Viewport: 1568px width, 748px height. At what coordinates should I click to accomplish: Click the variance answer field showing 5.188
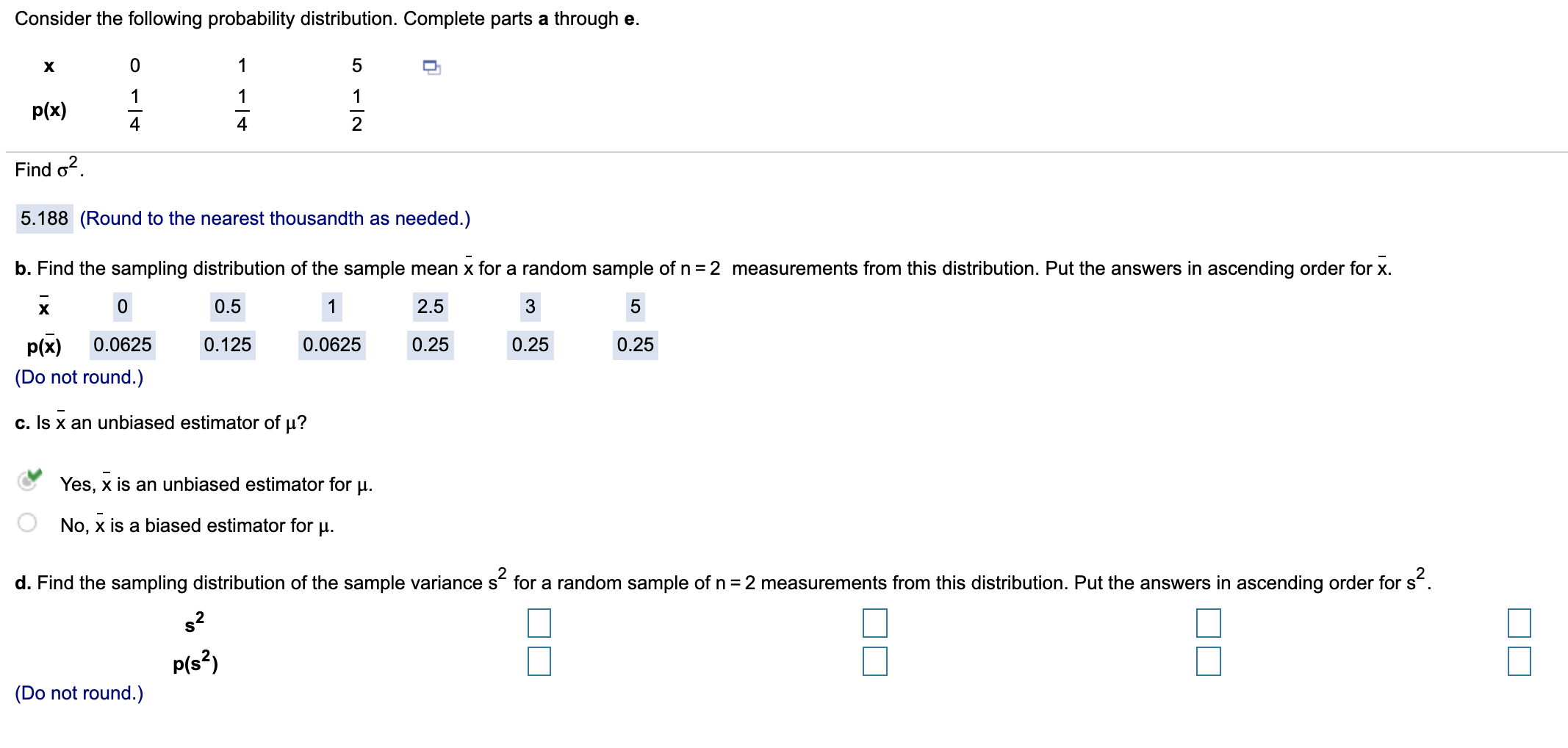(x=44, y=218)
